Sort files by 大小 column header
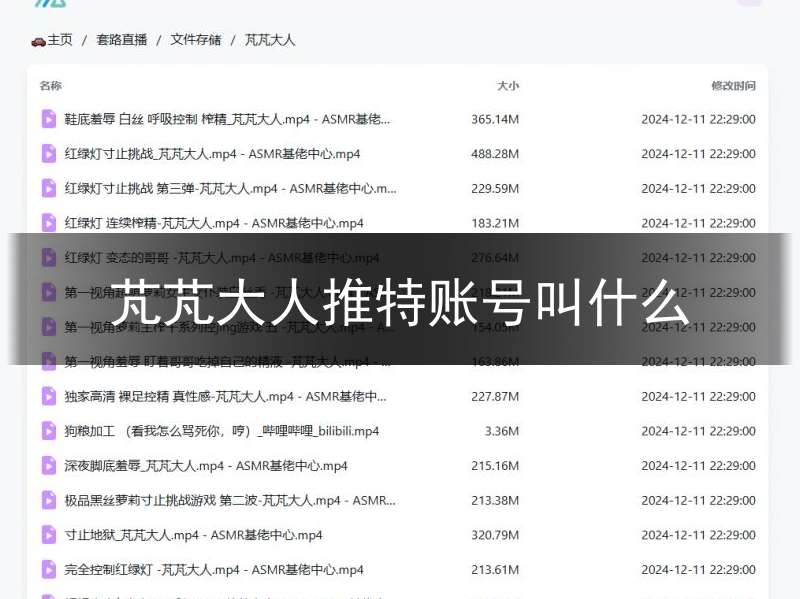The height and width of the screenshot is (599, 800). tap(508, 86)
